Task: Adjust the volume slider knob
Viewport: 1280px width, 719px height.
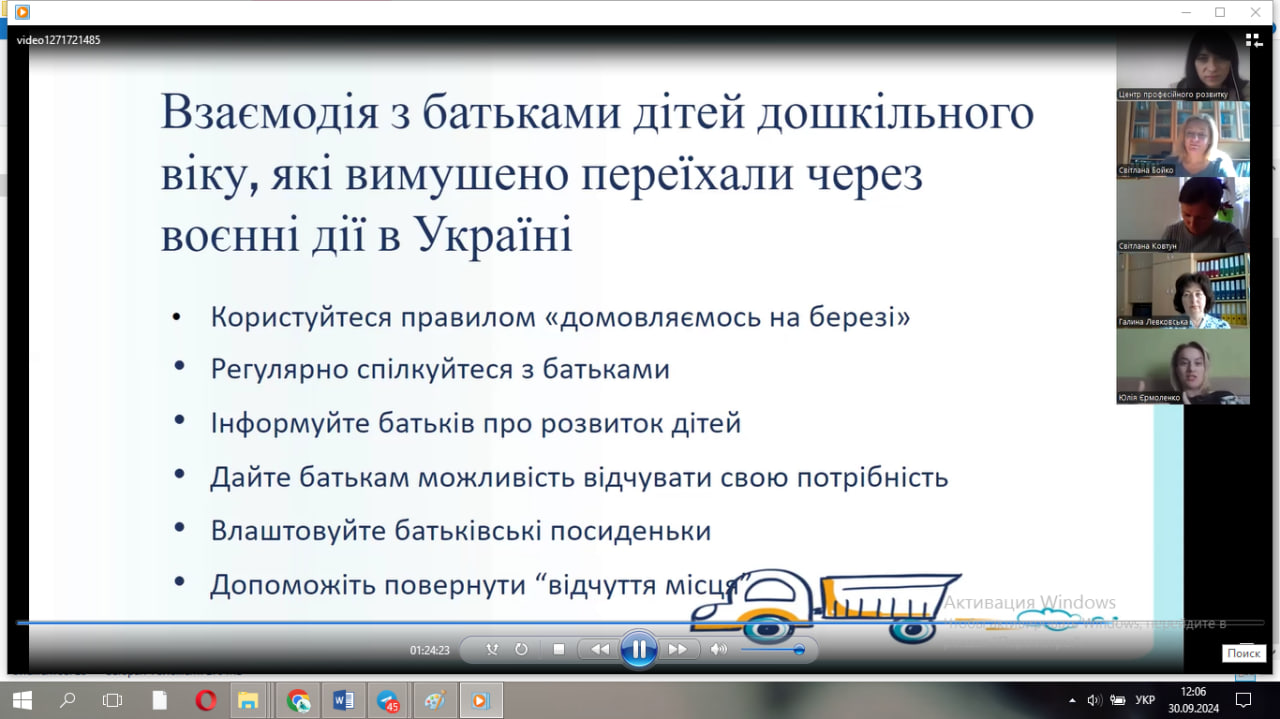Action: [x=798, y=650]
